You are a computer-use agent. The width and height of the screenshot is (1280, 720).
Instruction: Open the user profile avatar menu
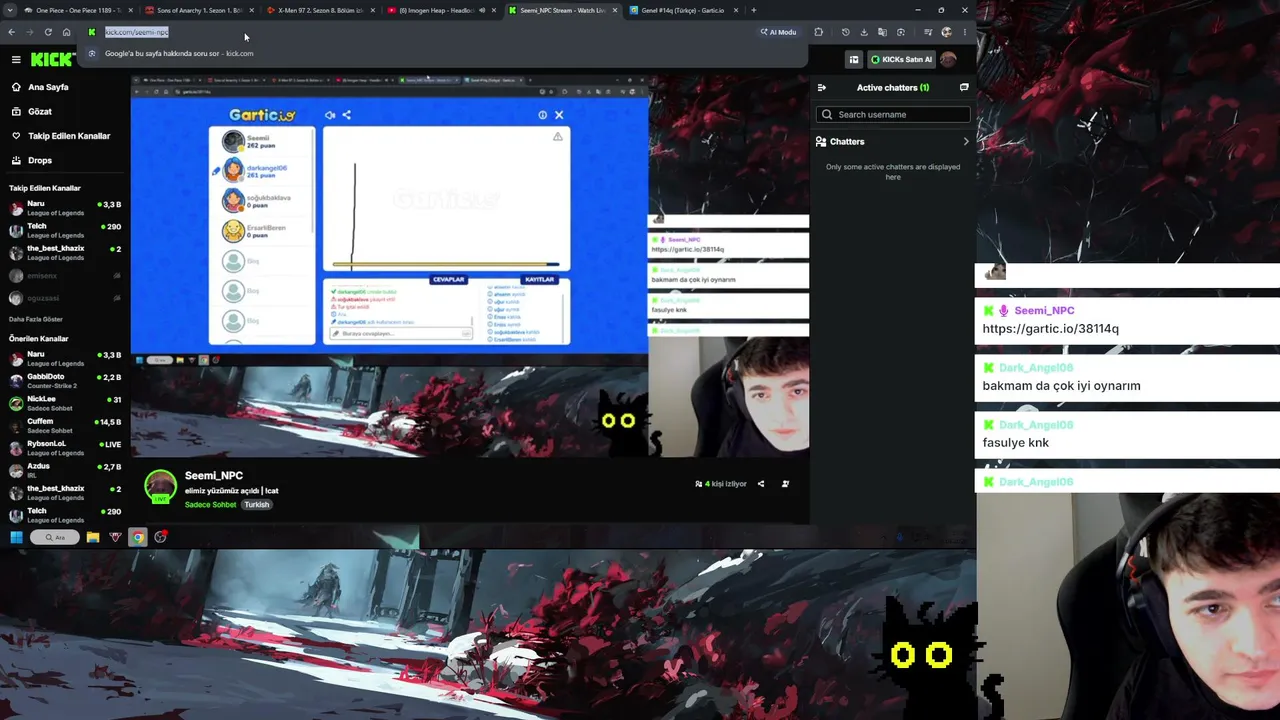[x=948, y=59]
